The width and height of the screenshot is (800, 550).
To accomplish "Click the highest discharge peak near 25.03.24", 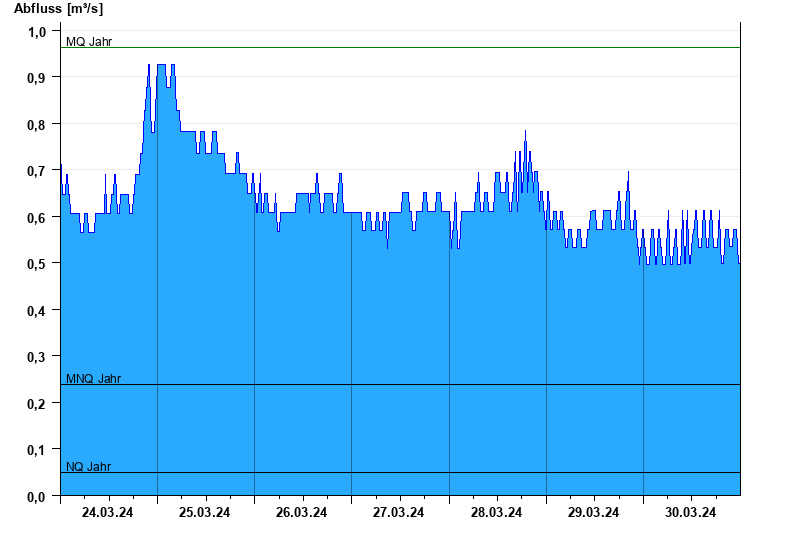I will click(161, 65).
